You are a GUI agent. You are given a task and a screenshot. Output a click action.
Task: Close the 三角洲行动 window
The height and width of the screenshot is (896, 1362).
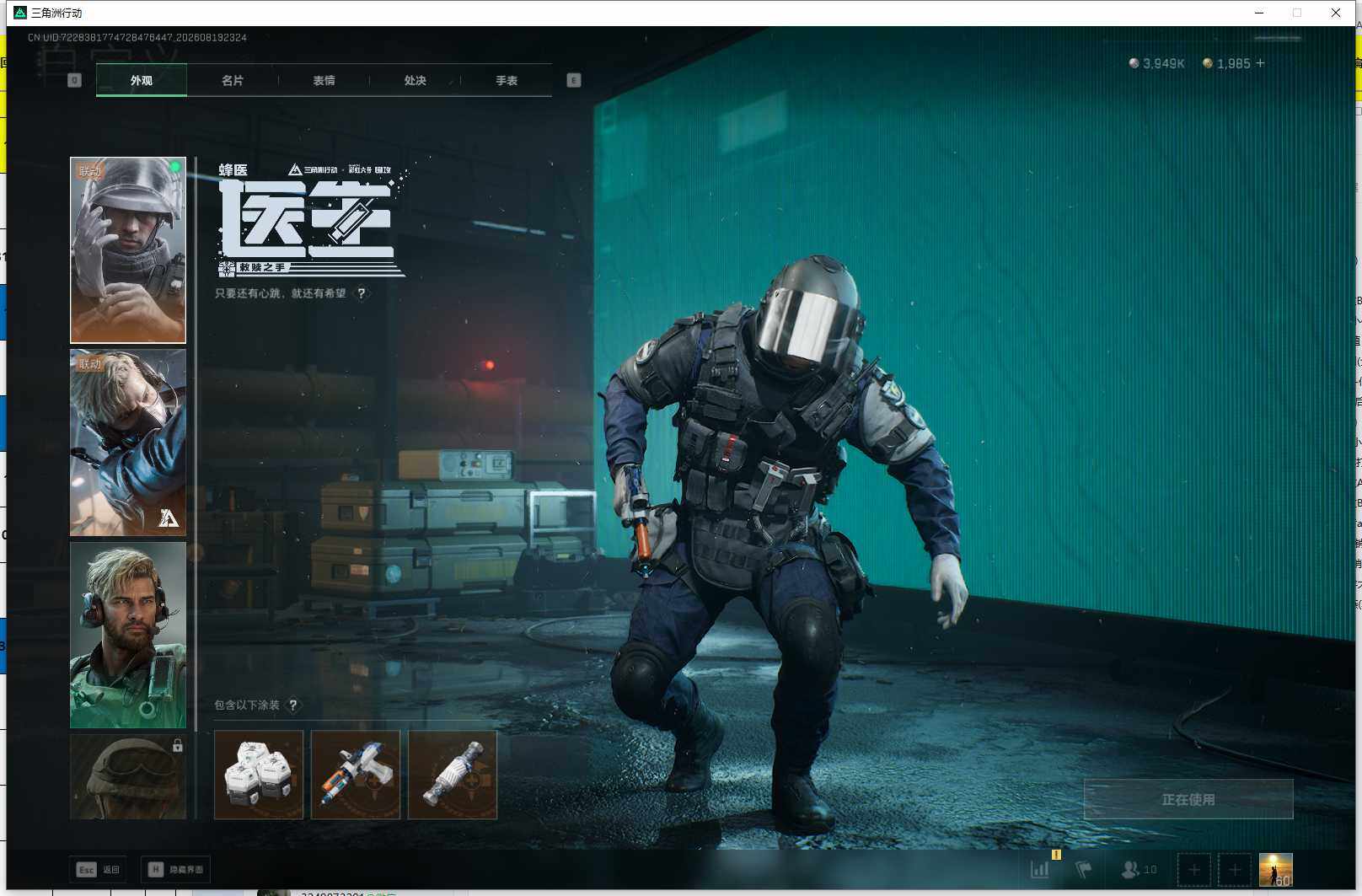pyautogui.click(x=1336, y=13)
